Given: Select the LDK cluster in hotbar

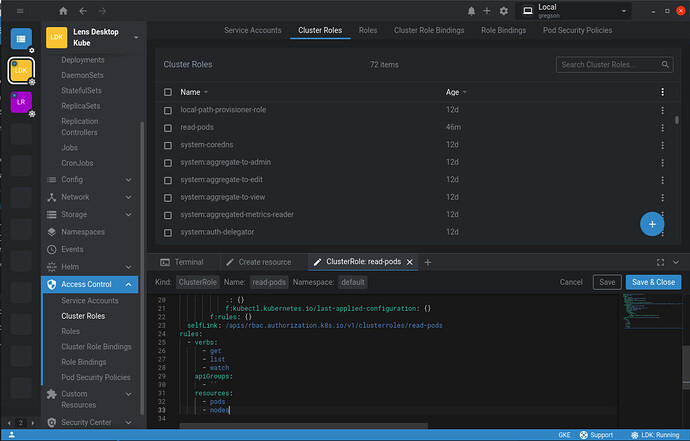Looking at the screenshot, I should tap(21, 71).
